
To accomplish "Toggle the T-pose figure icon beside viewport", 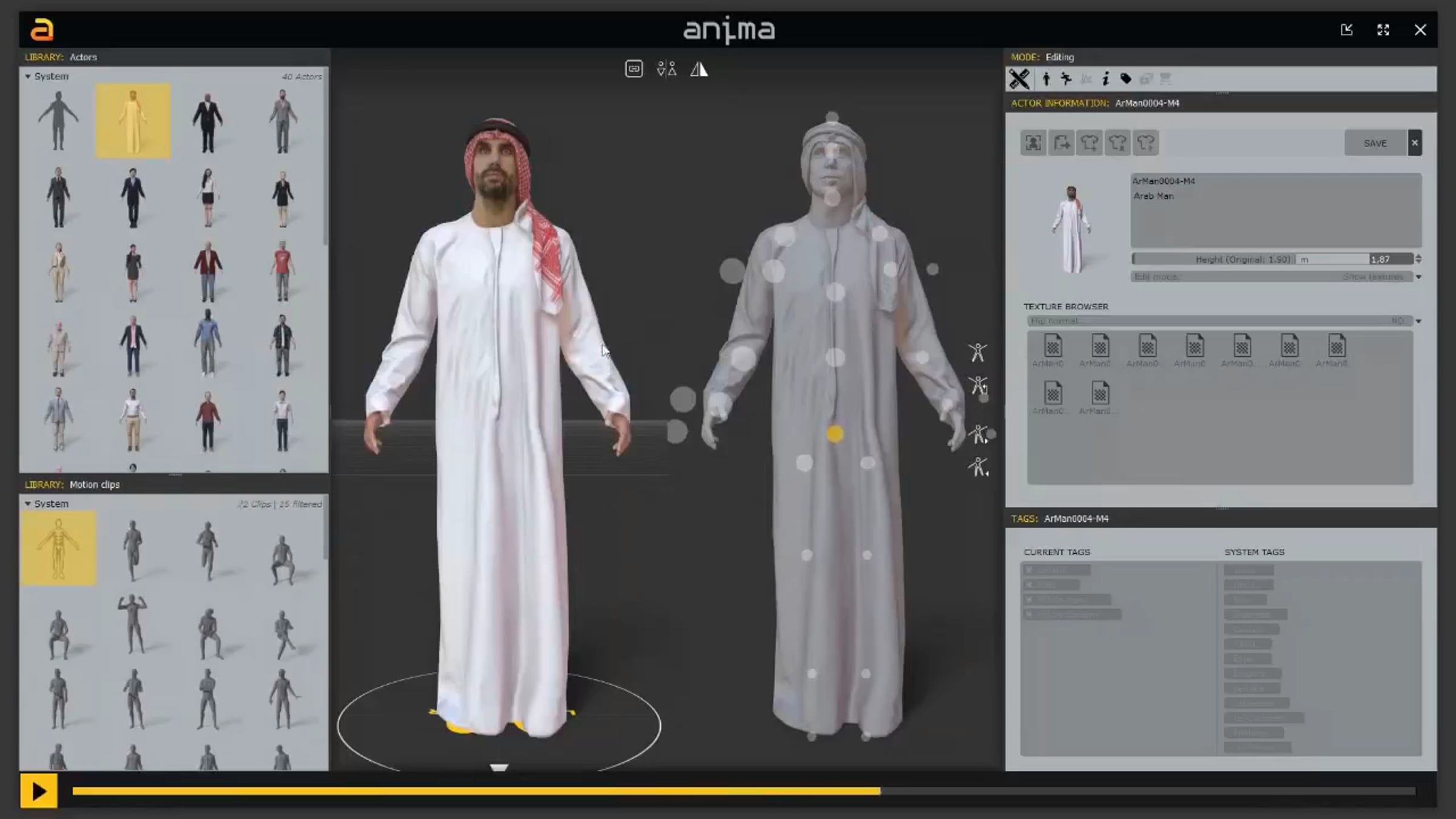I will [x=977, y=352].
